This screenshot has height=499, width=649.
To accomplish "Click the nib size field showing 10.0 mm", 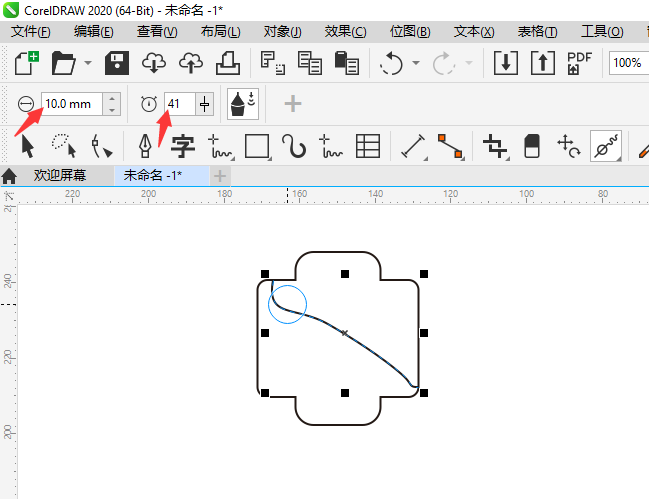I will 70,104.
